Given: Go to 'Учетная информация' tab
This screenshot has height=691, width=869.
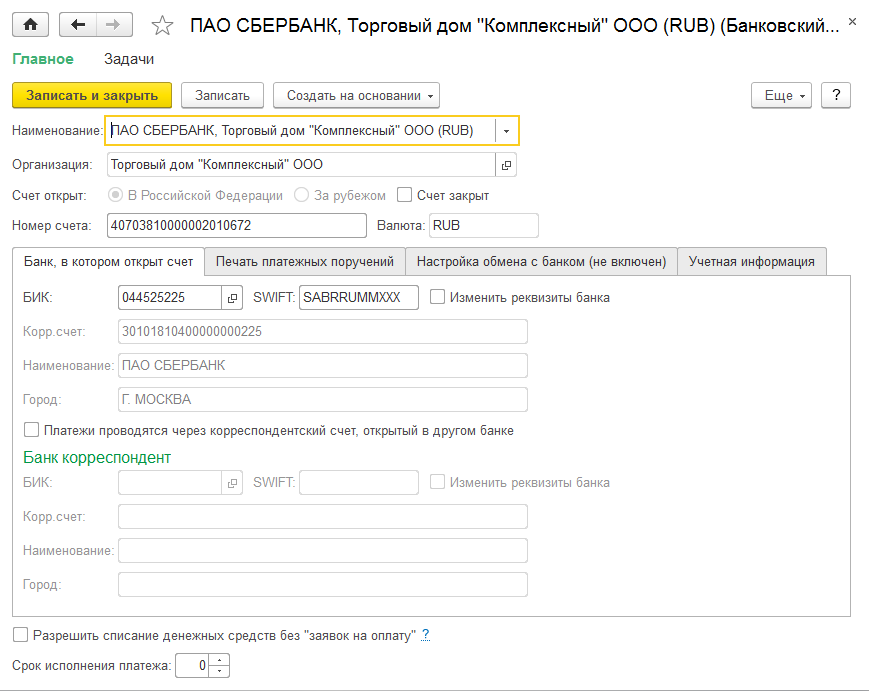Looking at the screenshot, I should coord(752,262).
